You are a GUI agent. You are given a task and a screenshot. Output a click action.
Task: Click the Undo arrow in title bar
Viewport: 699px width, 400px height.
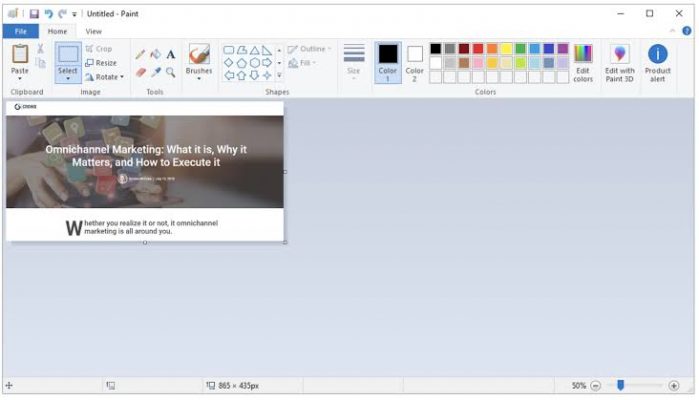(x=49, y=14)
